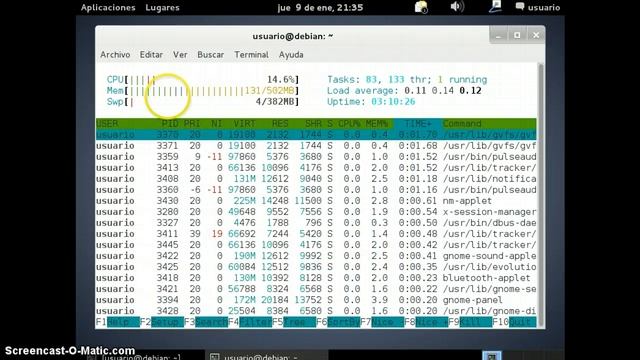Select the nm-applet process row

click(x=316, y=201)
